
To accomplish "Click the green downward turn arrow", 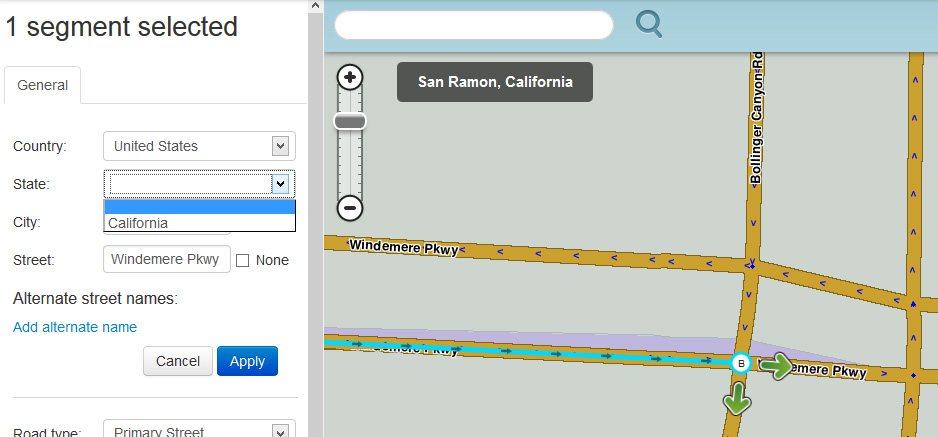I will point(738,399).
